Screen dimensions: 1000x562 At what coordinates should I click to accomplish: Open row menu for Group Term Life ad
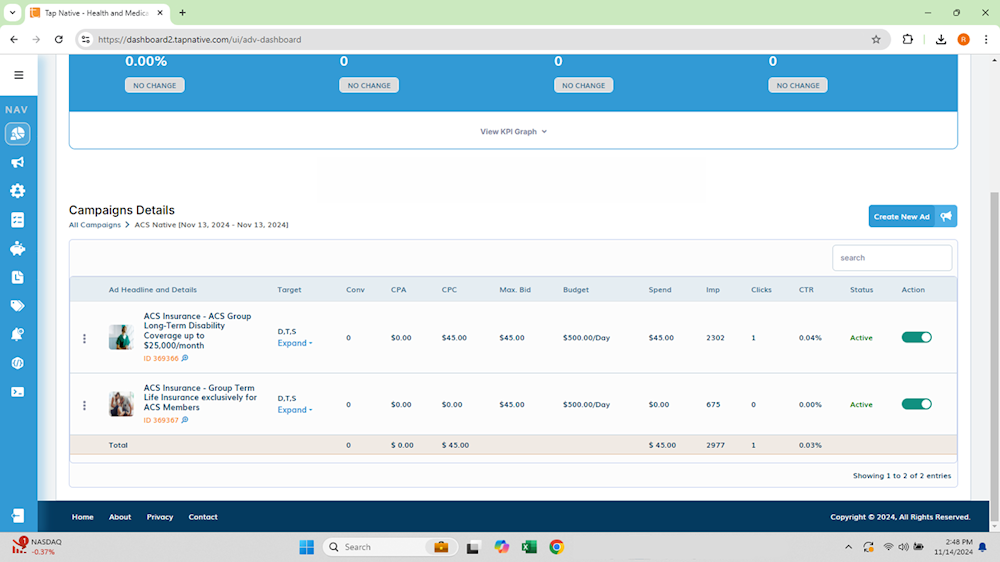pyautogui.click(x=84, y=405)
